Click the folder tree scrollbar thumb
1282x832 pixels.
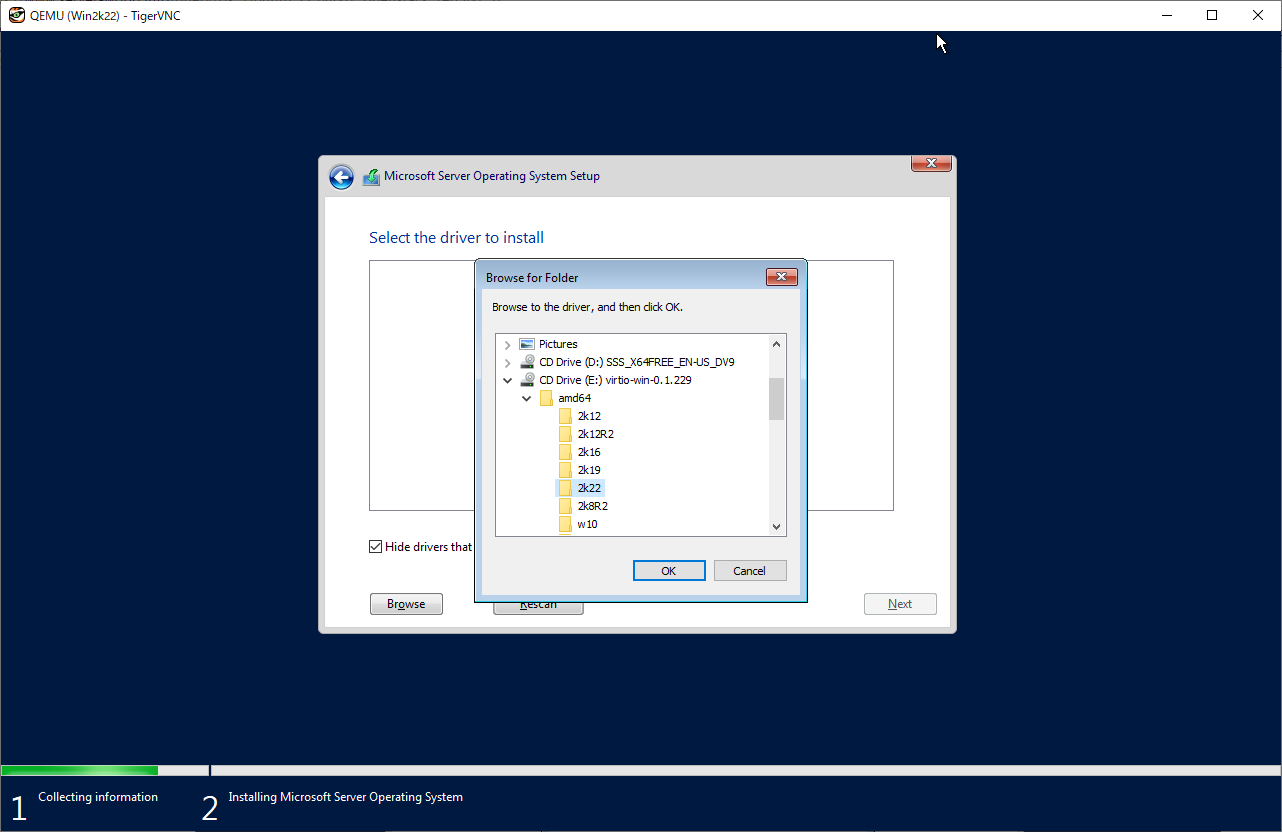pyautogui.click(x=776, y=398)
